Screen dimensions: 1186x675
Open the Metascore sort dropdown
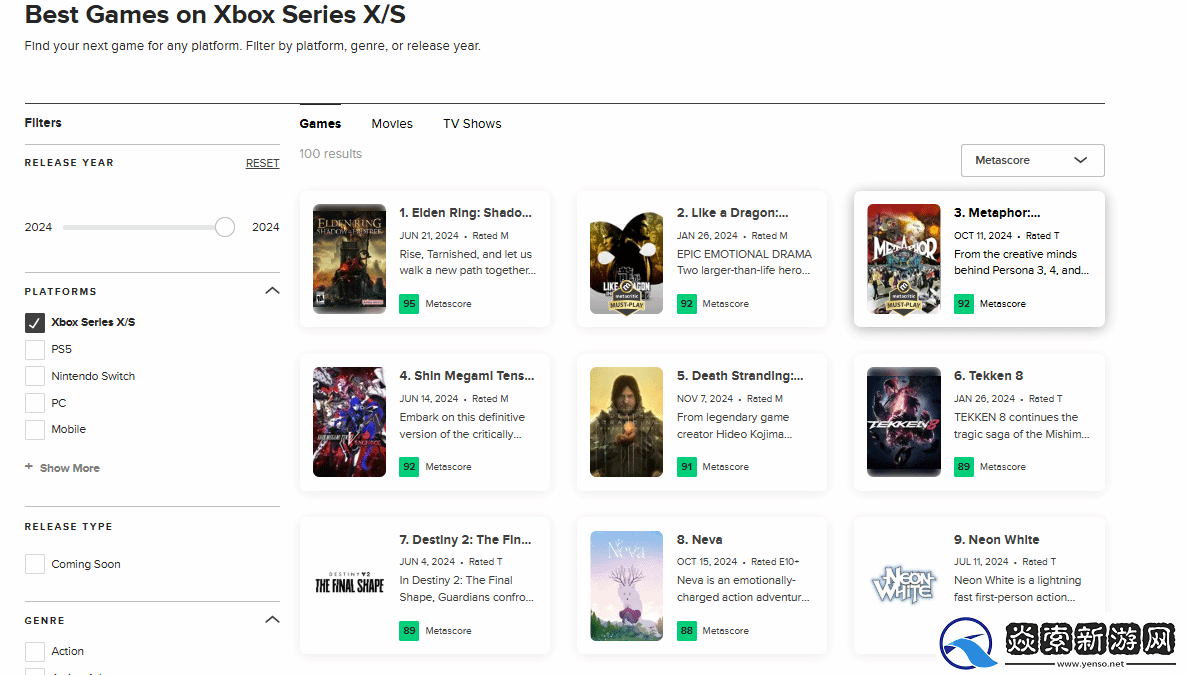[x=1032, y=160]
